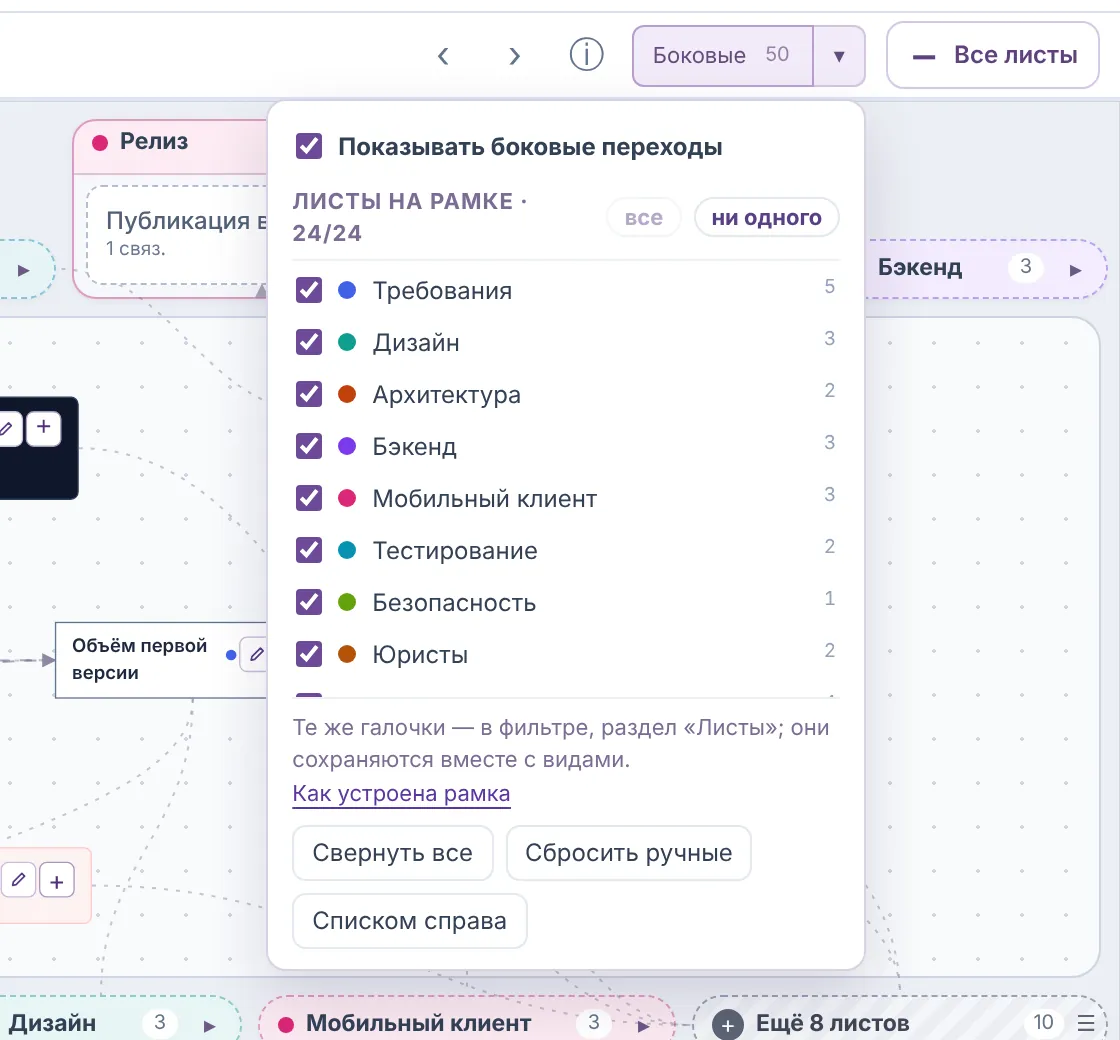The width and height of the screenshot is (1120, 1040).
Task: Click the "Тестирование" label in the list
Action: tap(455, 551)
